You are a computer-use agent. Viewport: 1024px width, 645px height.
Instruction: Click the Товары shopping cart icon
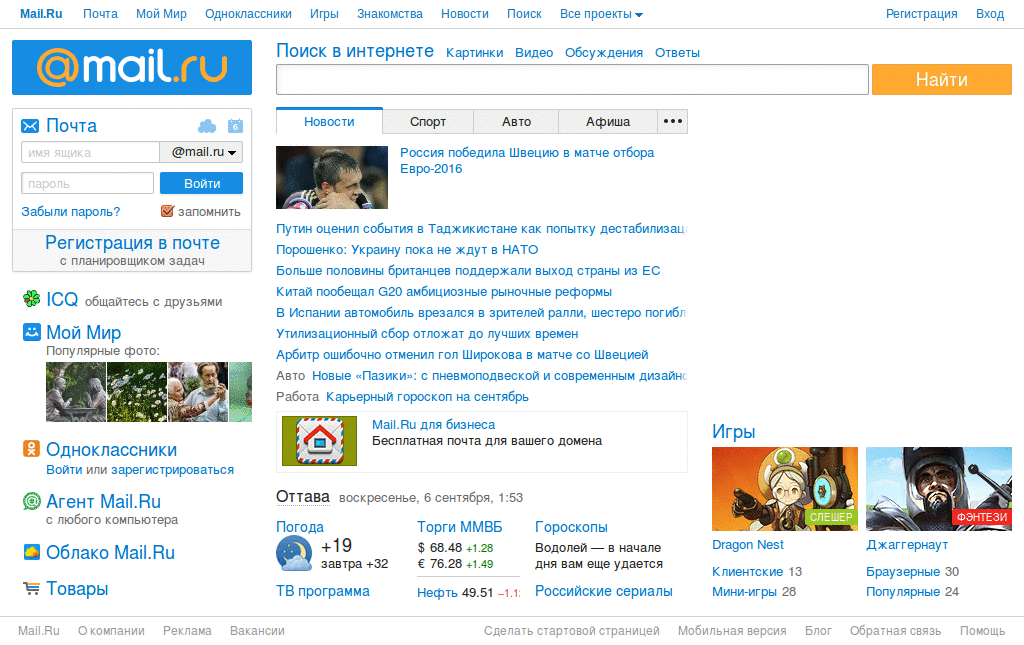click(x=31, y=588)
